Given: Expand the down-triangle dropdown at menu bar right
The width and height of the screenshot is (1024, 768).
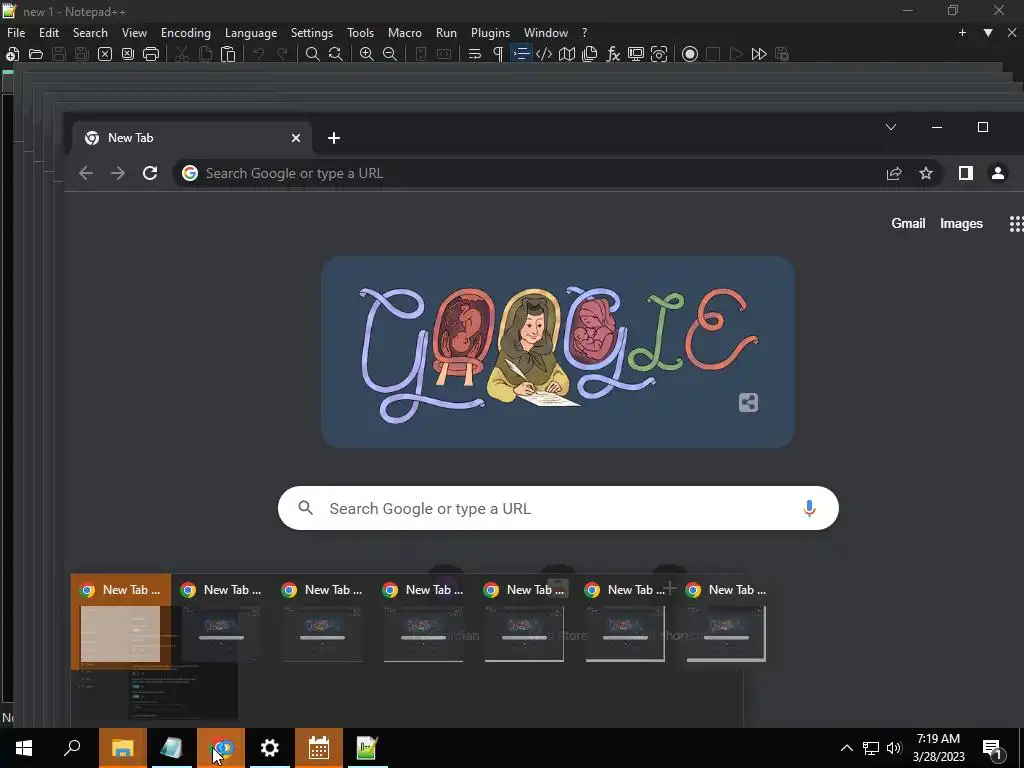Looking at the screenshot, I should [988, 33].
